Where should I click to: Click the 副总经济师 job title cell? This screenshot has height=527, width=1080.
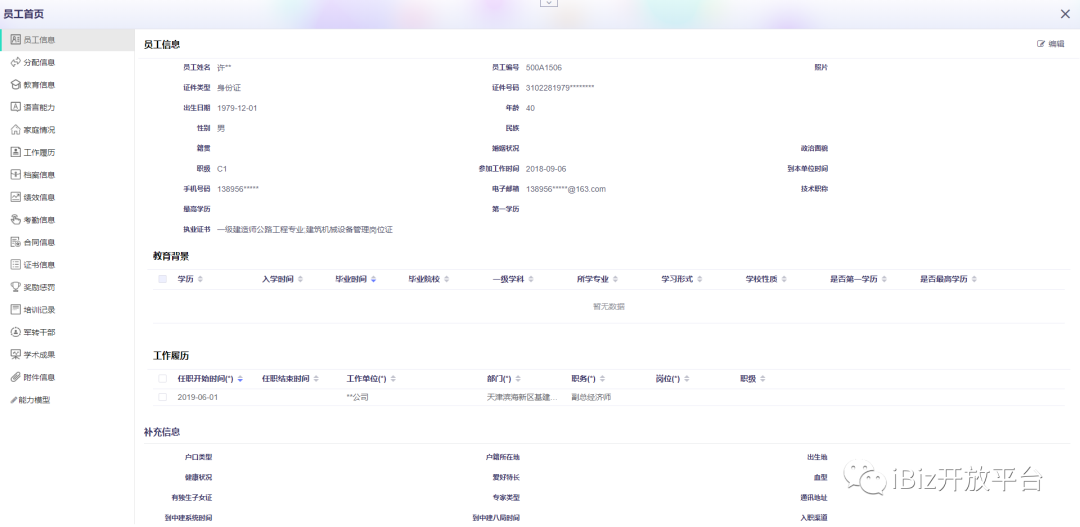tap(591, 397)
